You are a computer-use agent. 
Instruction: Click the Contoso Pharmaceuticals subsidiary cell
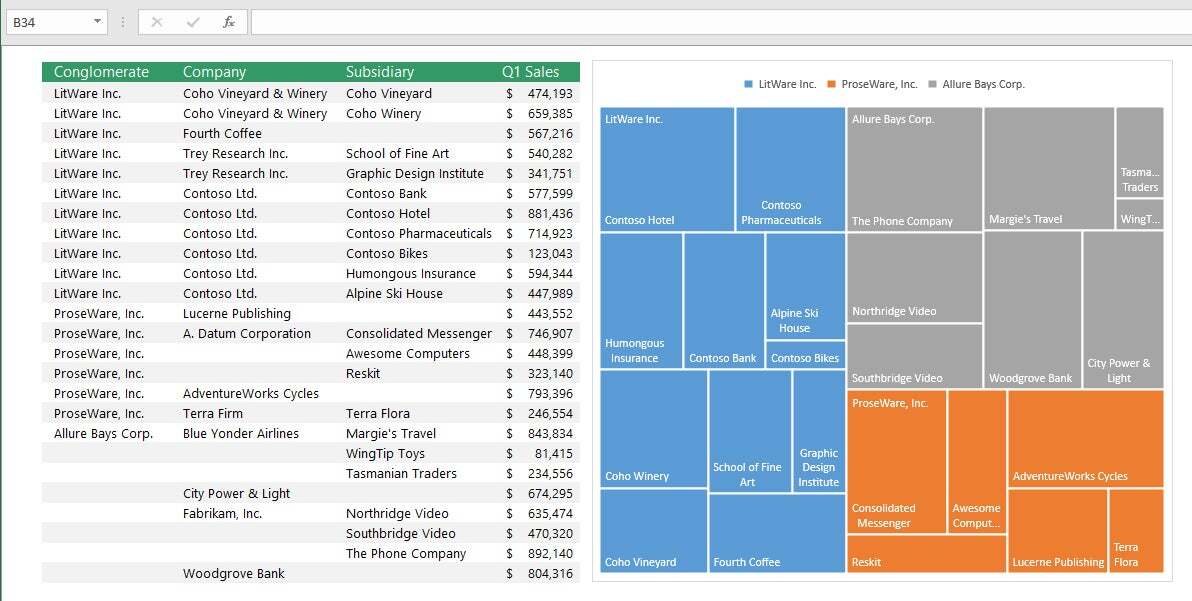(419, 233)
